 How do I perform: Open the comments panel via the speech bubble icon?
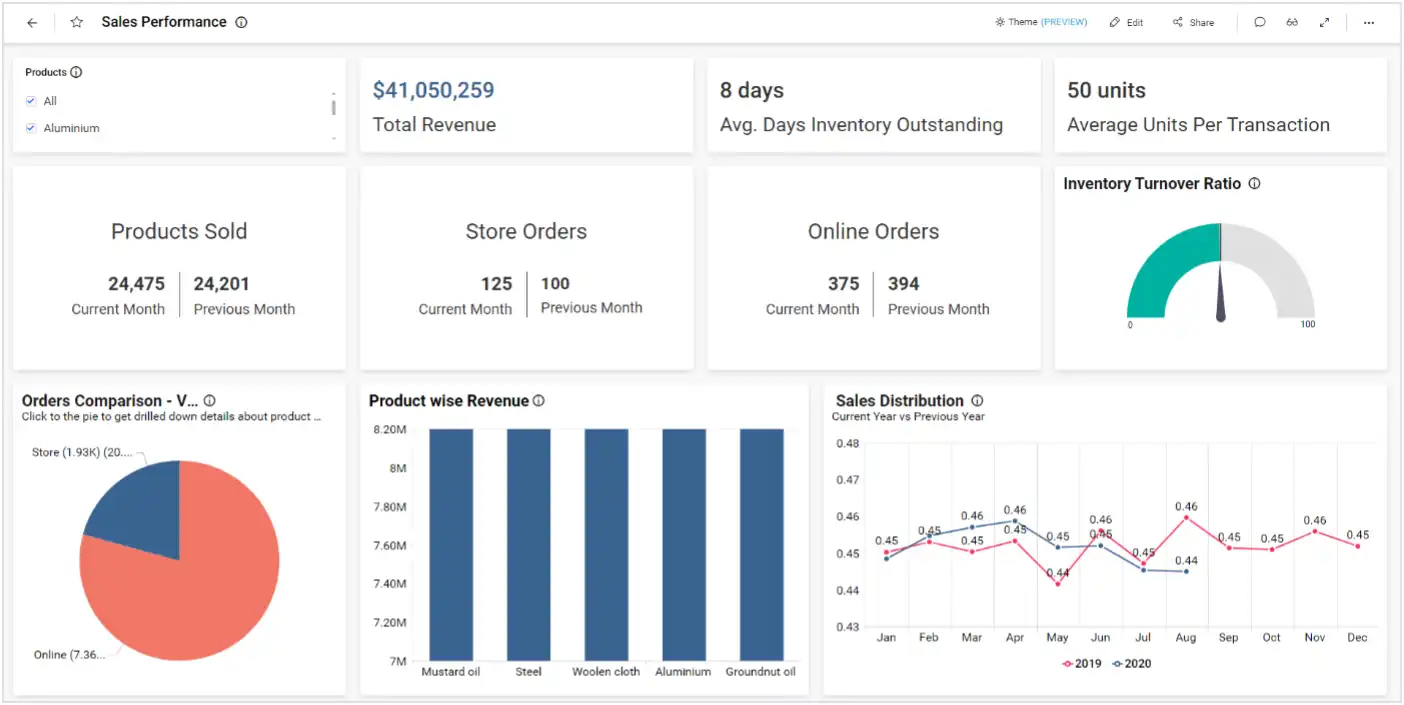1259,21
